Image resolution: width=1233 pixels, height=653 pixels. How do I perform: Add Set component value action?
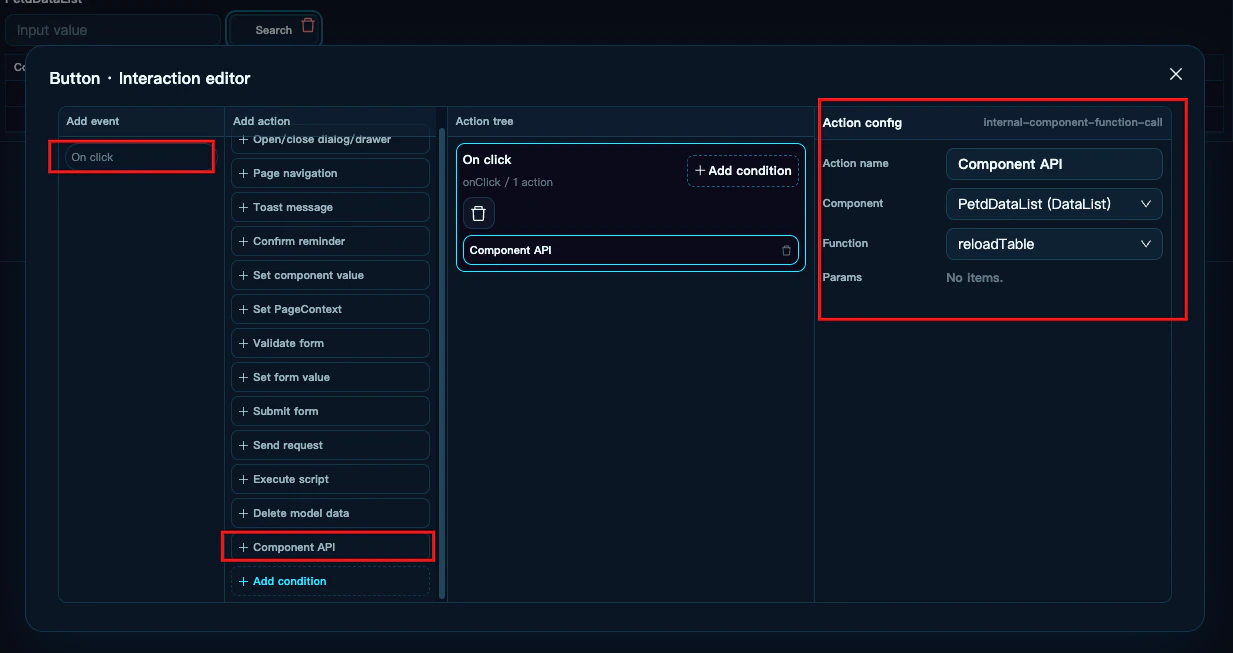[x=330, y=275]
